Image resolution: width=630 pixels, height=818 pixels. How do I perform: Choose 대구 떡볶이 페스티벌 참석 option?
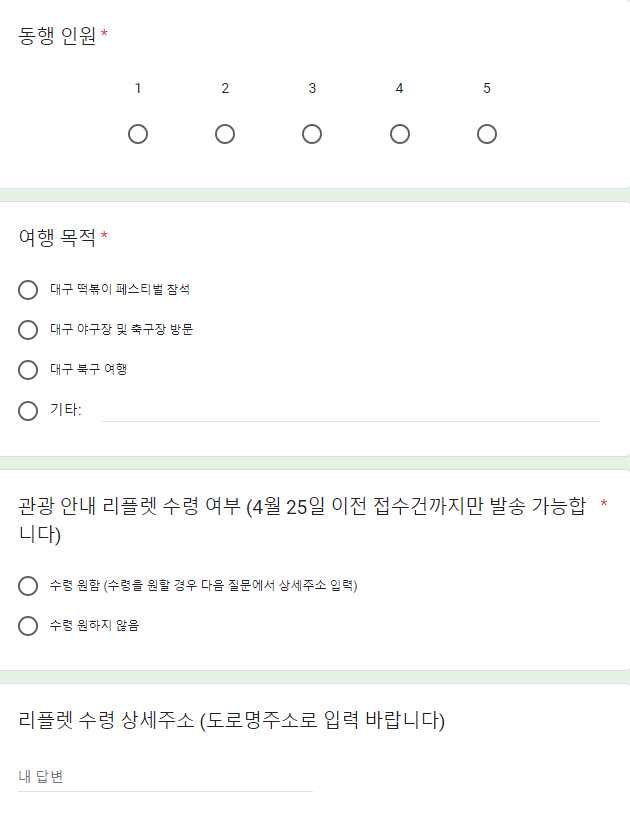[x=27, y=290]
